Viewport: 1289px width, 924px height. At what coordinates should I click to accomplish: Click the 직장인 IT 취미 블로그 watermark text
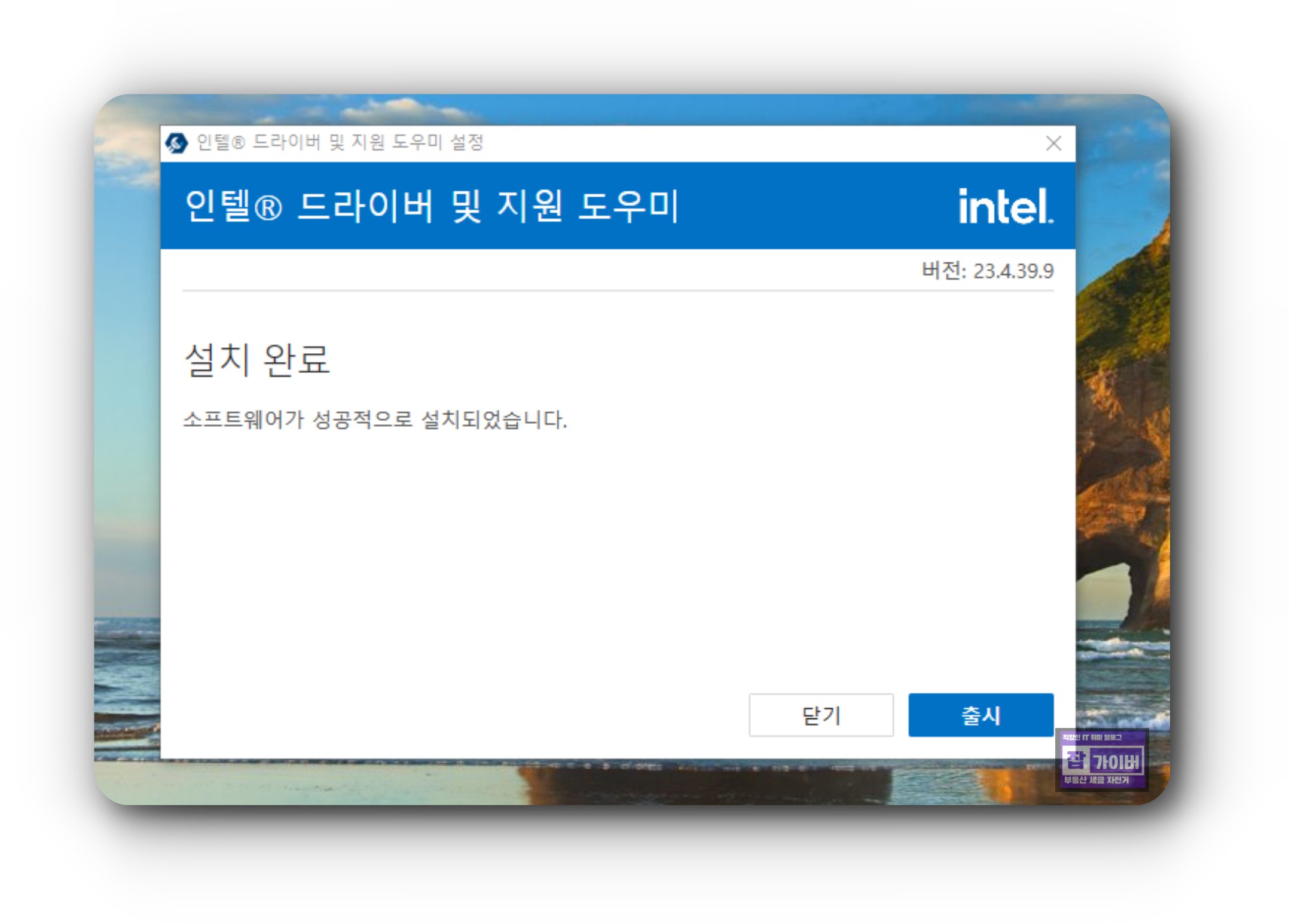pyautogui.click(x=1092, y=738)
